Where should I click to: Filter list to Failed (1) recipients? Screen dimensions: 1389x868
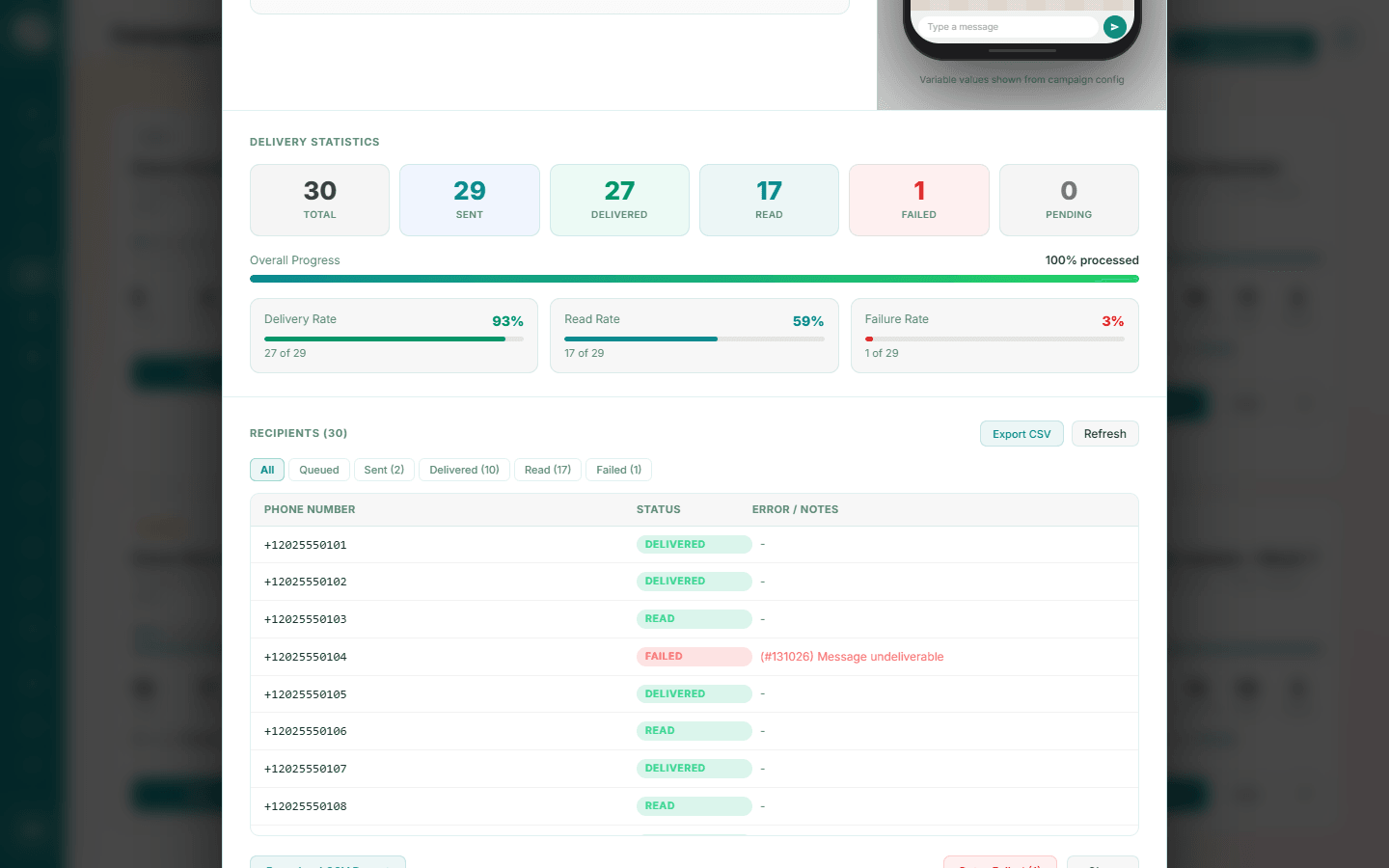(x=618, y=470)
